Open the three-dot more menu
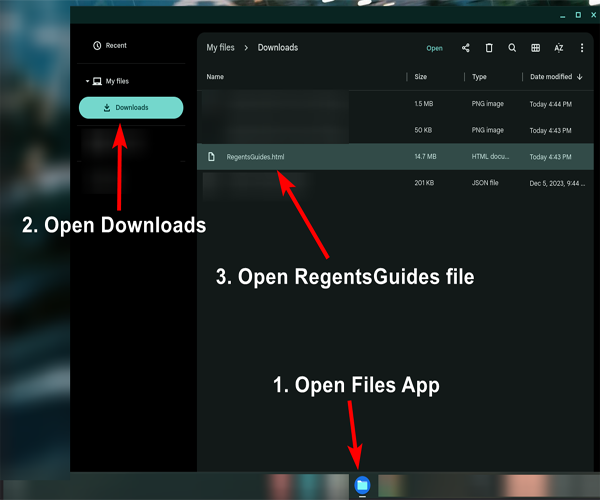The width and height of the screenshot is (600, 500). click(582, 48)
